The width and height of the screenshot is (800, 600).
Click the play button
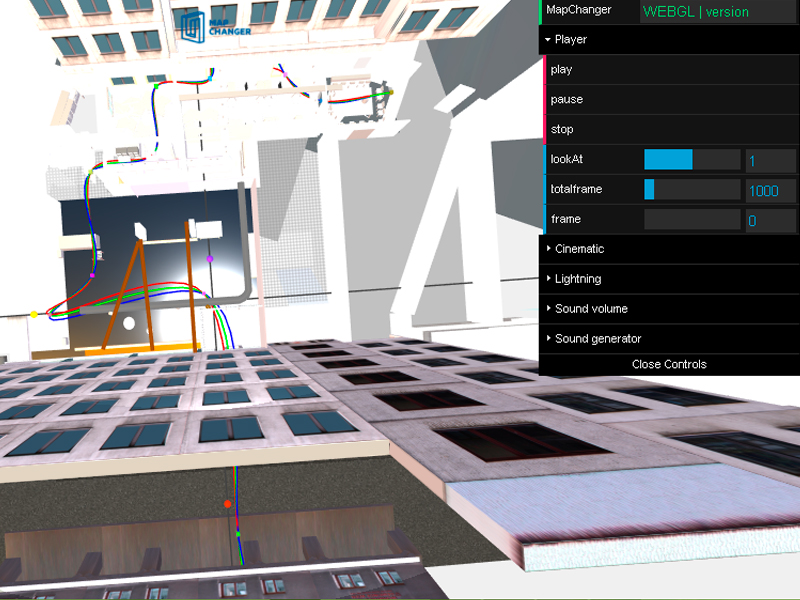671,69
